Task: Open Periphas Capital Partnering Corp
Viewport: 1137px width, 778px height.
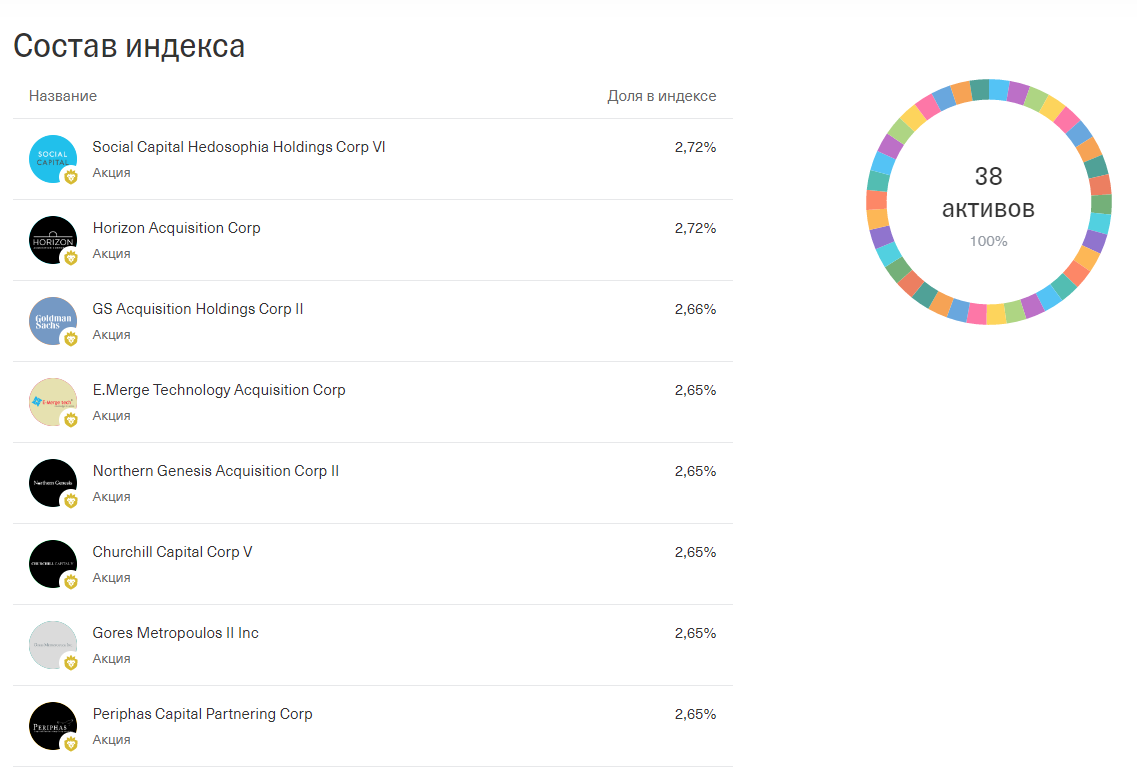Action: [203, 714]
